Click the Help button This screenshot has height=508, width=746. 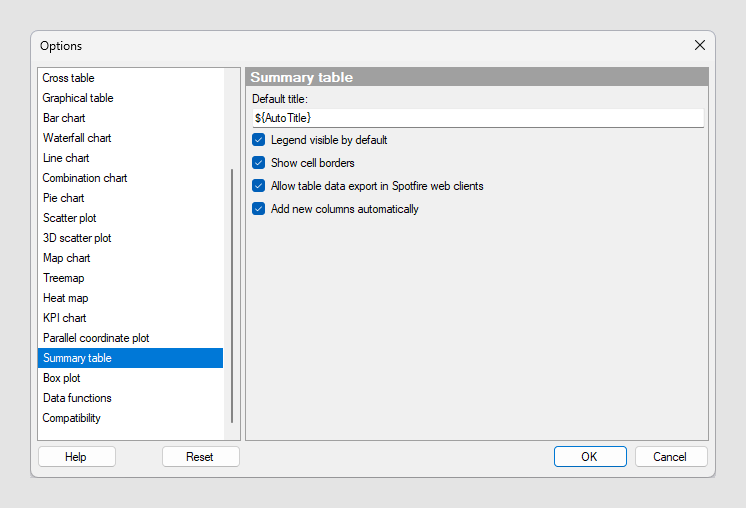pos(77,457)
